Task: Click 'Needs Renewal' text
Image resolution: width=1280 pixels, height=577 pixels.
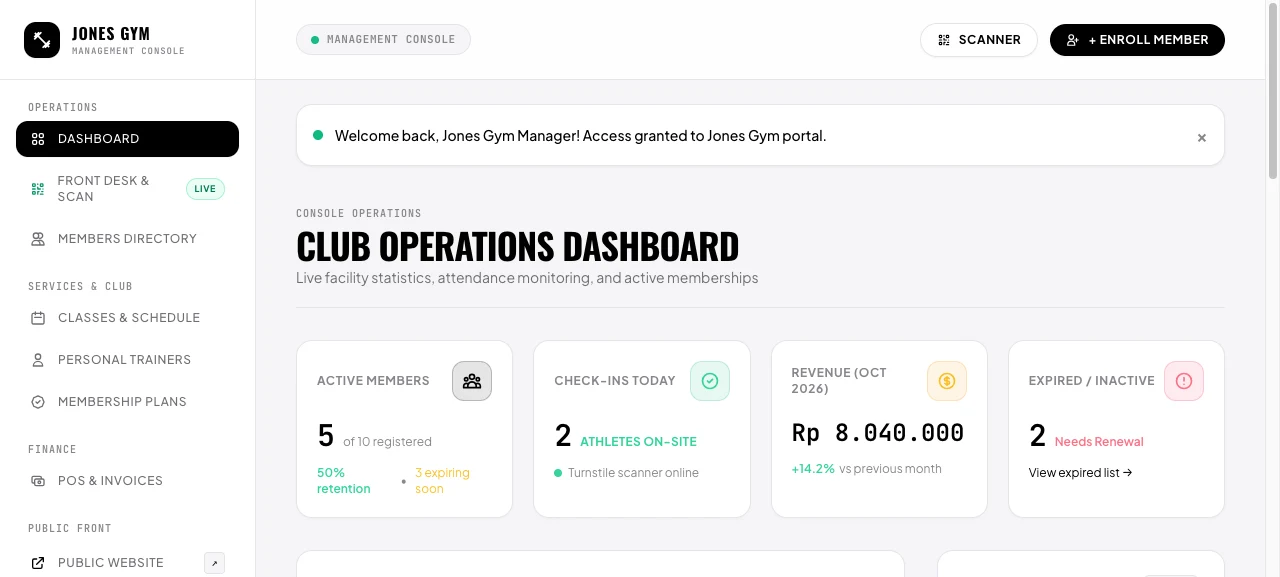Action: pyautogui.click(x=1099, y=442)
